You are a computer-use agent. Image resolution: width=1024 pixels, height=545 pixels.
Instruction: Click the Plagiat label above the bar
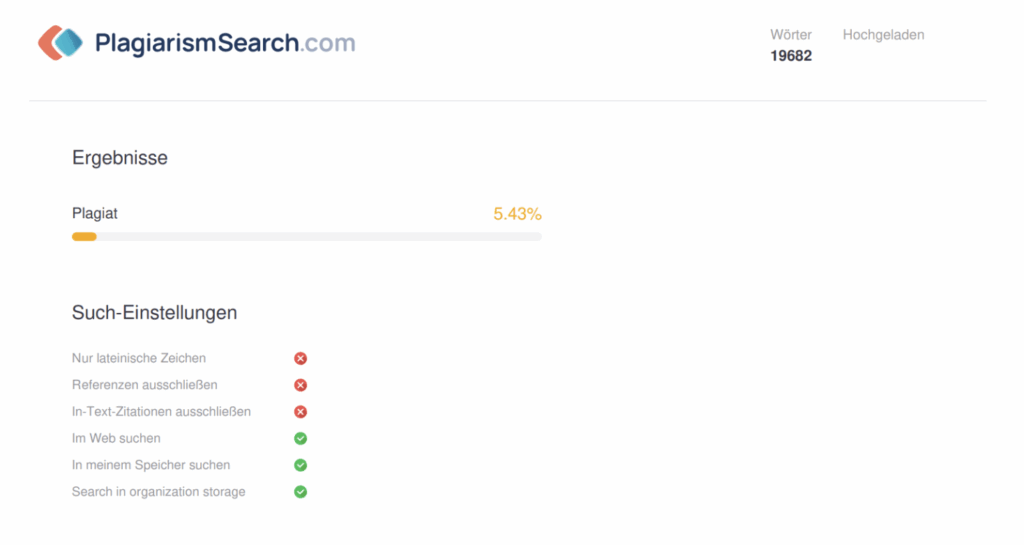pyautogui.click(x=95, y=213)
